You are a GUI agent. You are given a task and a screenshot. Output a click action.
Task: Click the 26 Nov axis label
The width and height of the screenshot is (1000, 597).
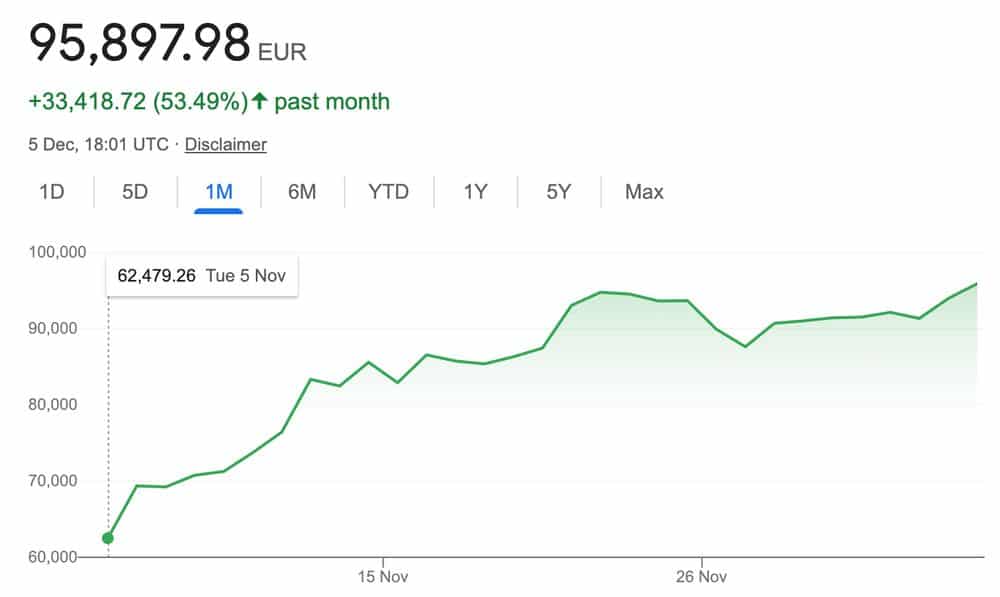(700, 577)
